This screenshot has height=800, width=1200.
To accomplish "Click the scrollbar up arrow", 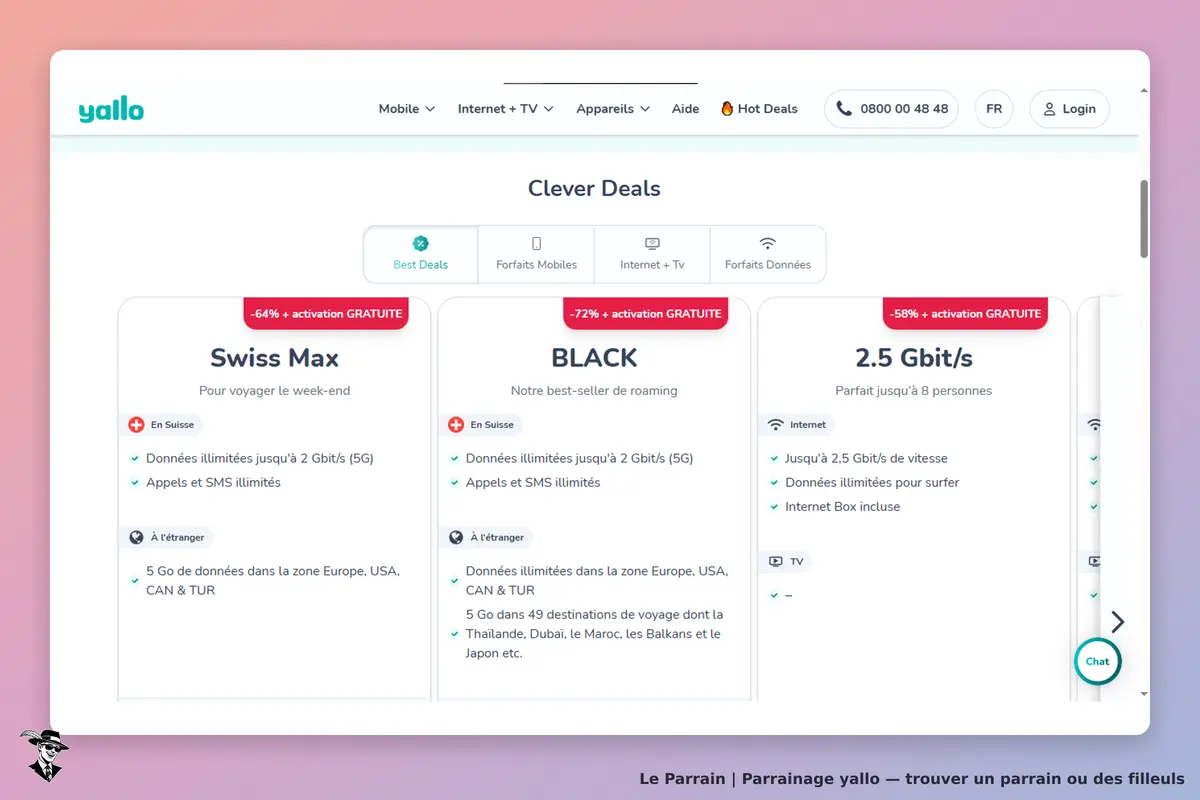I will click(x=1144, y=91).
